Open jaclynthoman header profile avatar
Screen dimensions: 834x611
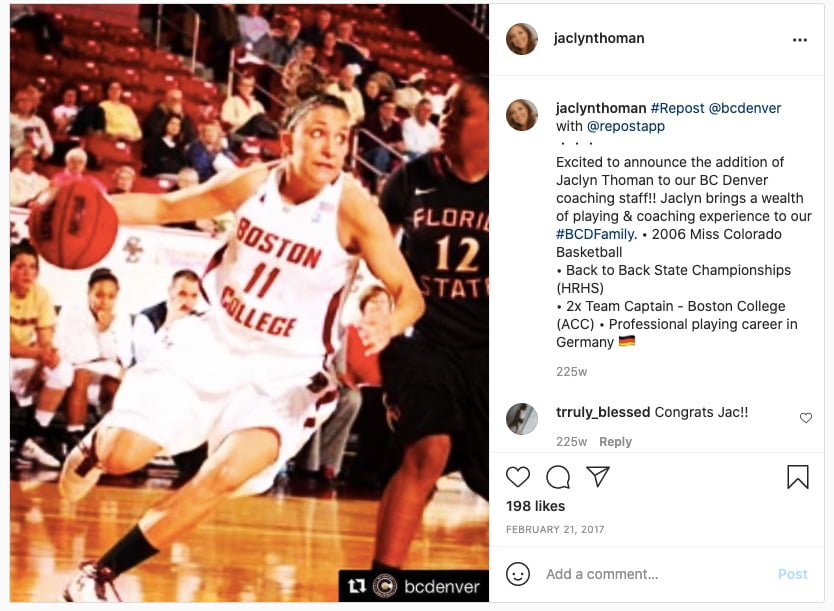(521, 39)
